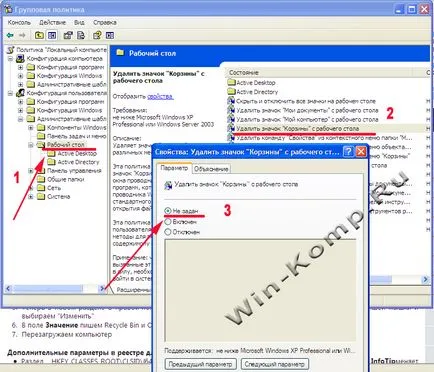The image size is (434, 372).
Task: Click right arrow of tree horizontal scrollbar
Action: 102,289
